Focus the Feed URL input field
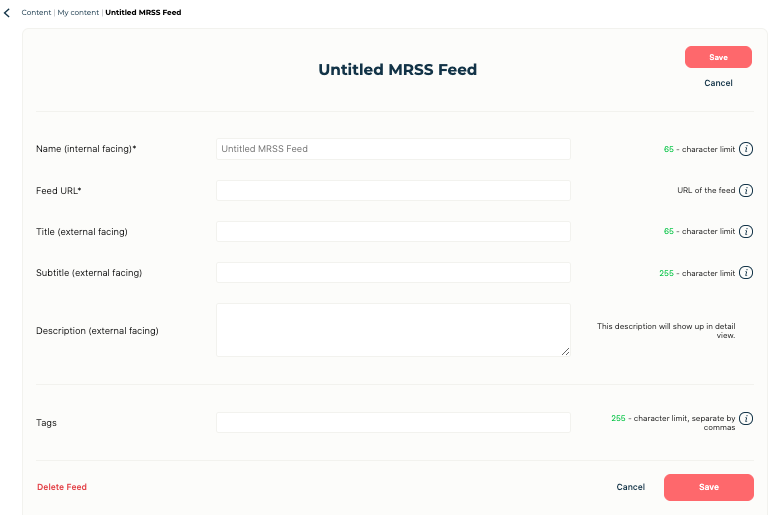This screenshot has width=781, height=515. pyautogui.click(x=393, y=190)
